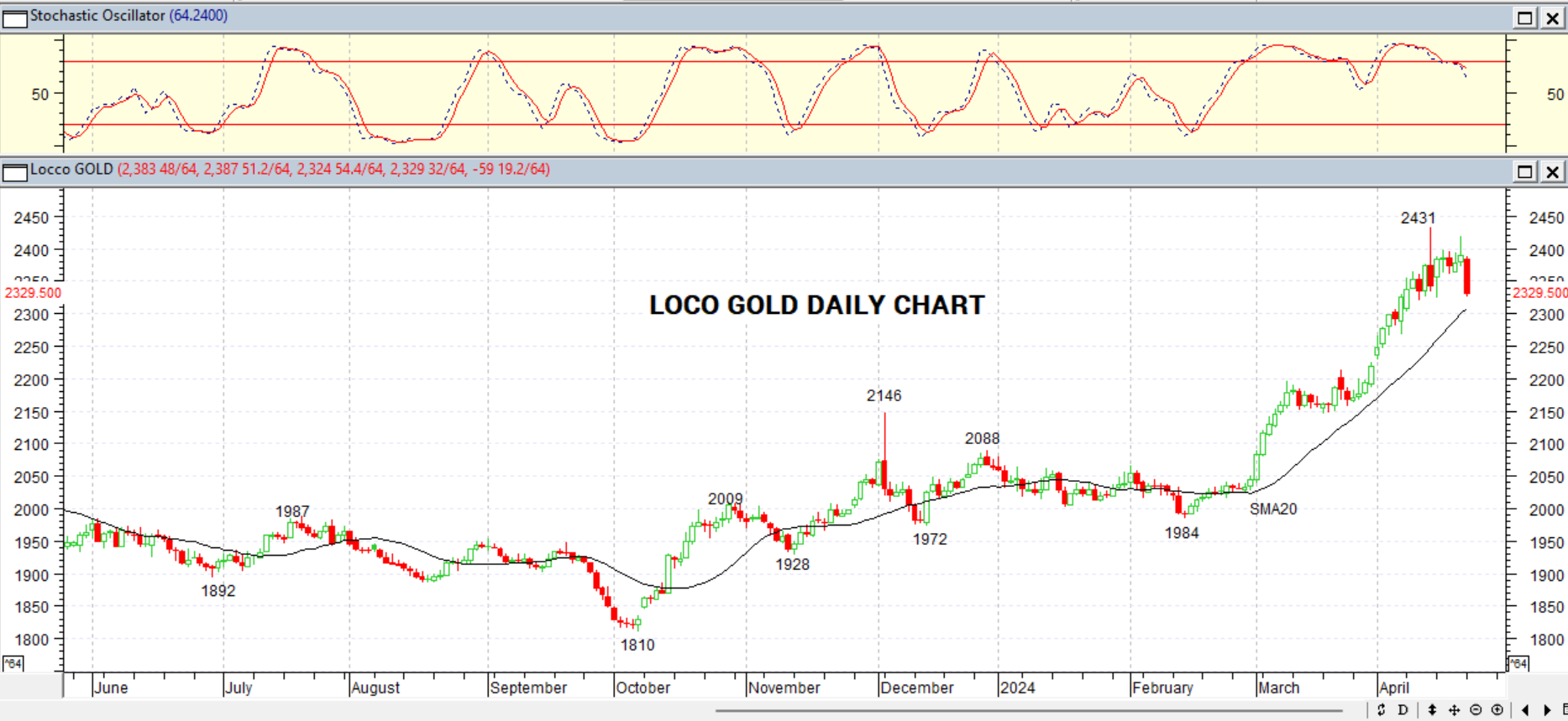Click the "2088" price label
This screenshot has width=1568, height=721.
[982, 438]
